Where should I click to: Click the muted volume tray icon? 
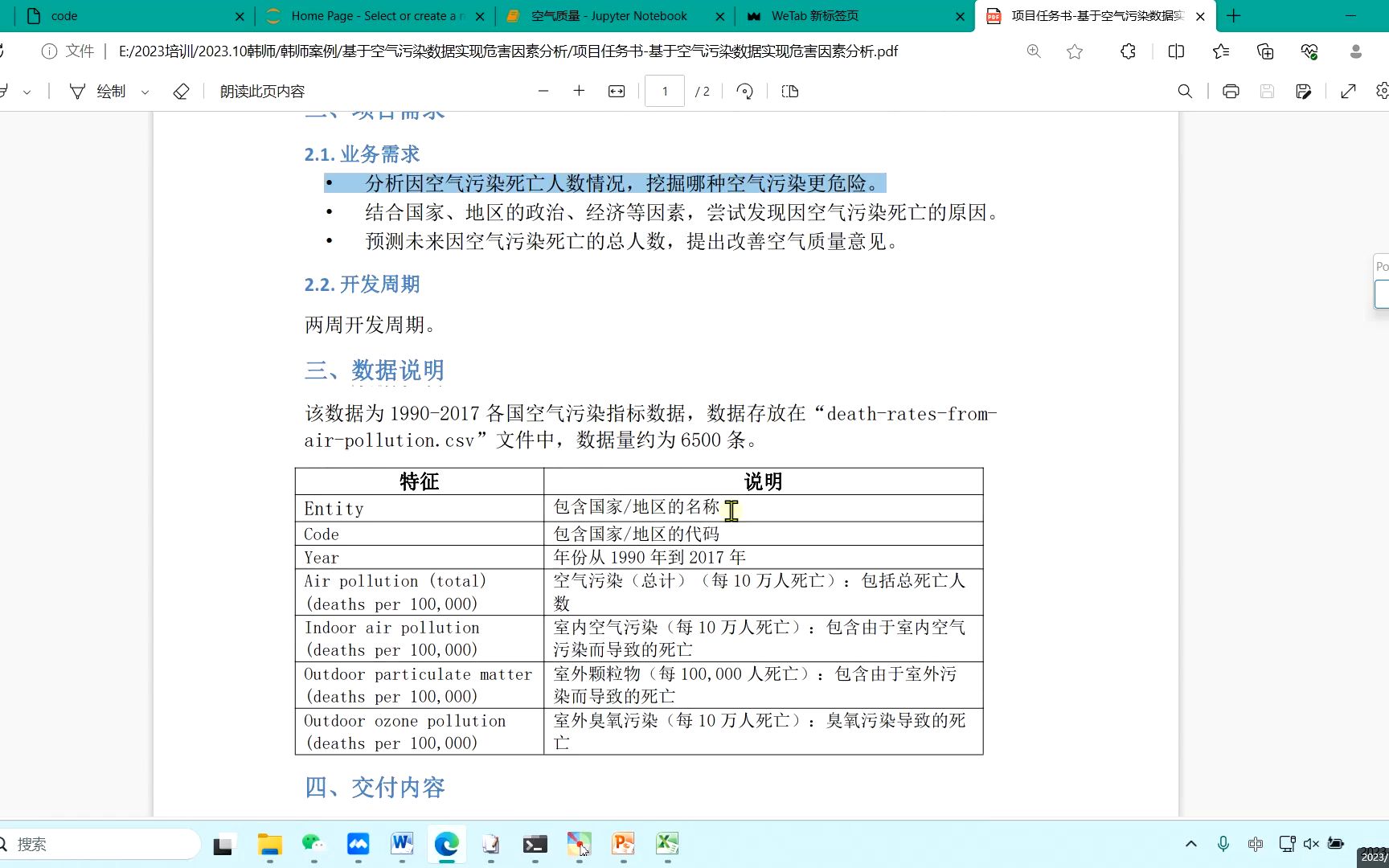point(1311,844)
